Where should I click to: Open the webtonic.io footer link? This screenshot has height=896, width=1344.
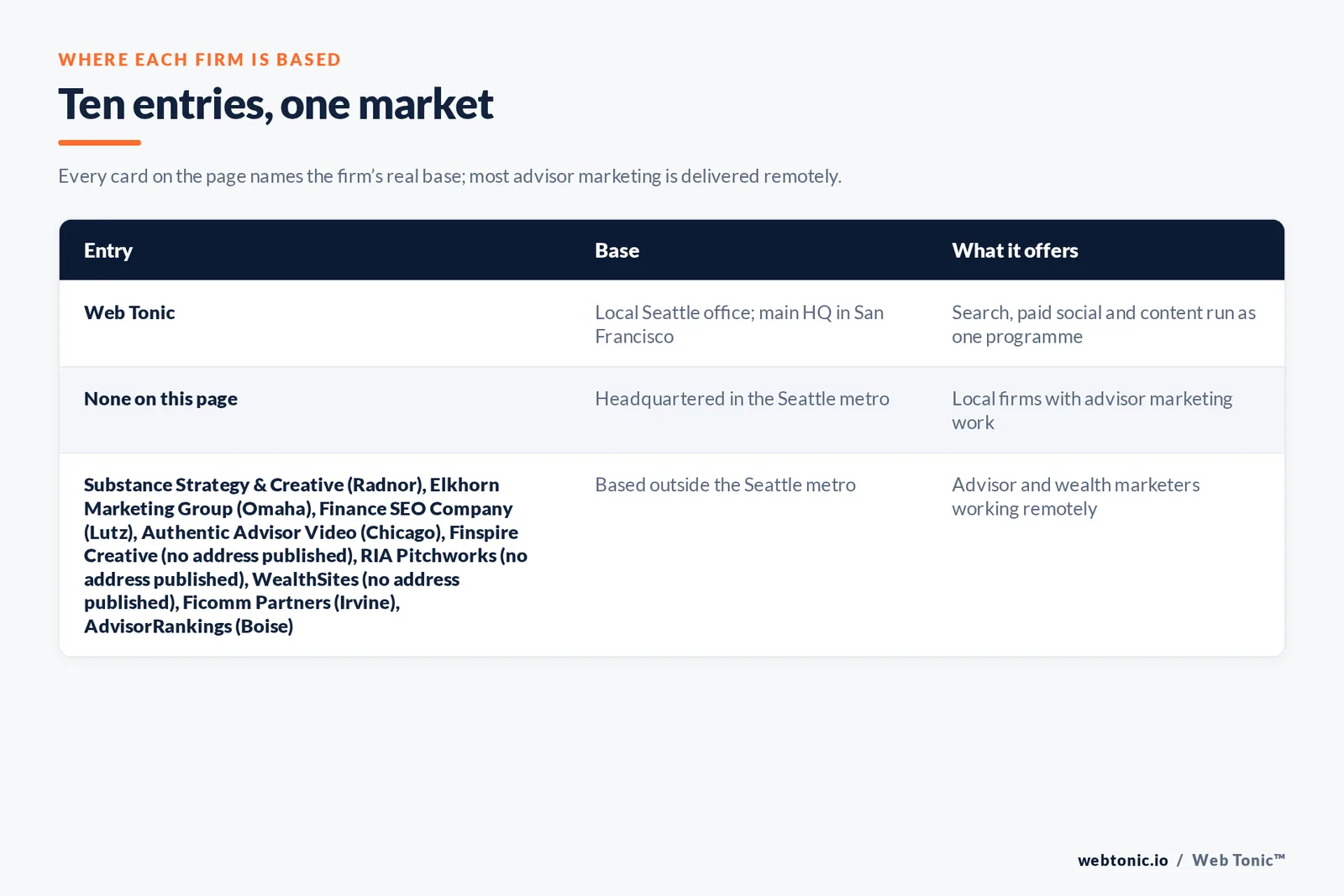1122,860
